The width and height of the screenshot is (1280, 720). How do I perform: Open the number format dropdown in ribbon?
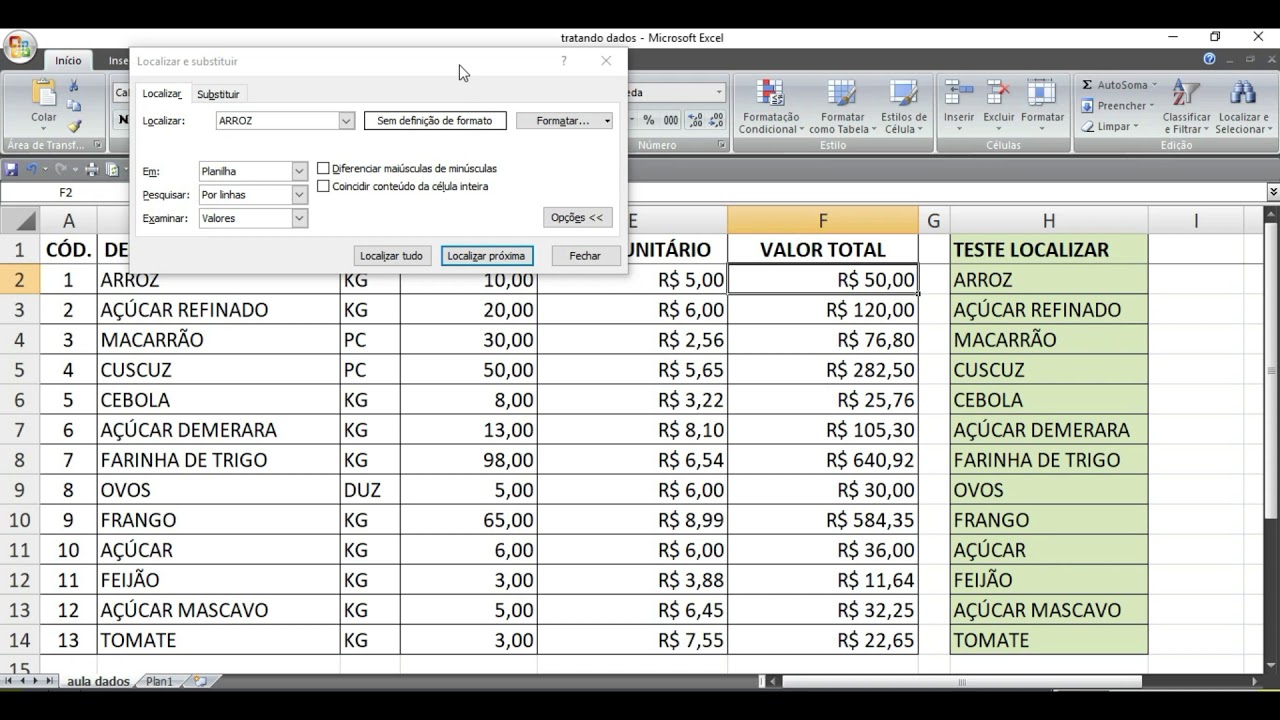click(x=719, y=93)
